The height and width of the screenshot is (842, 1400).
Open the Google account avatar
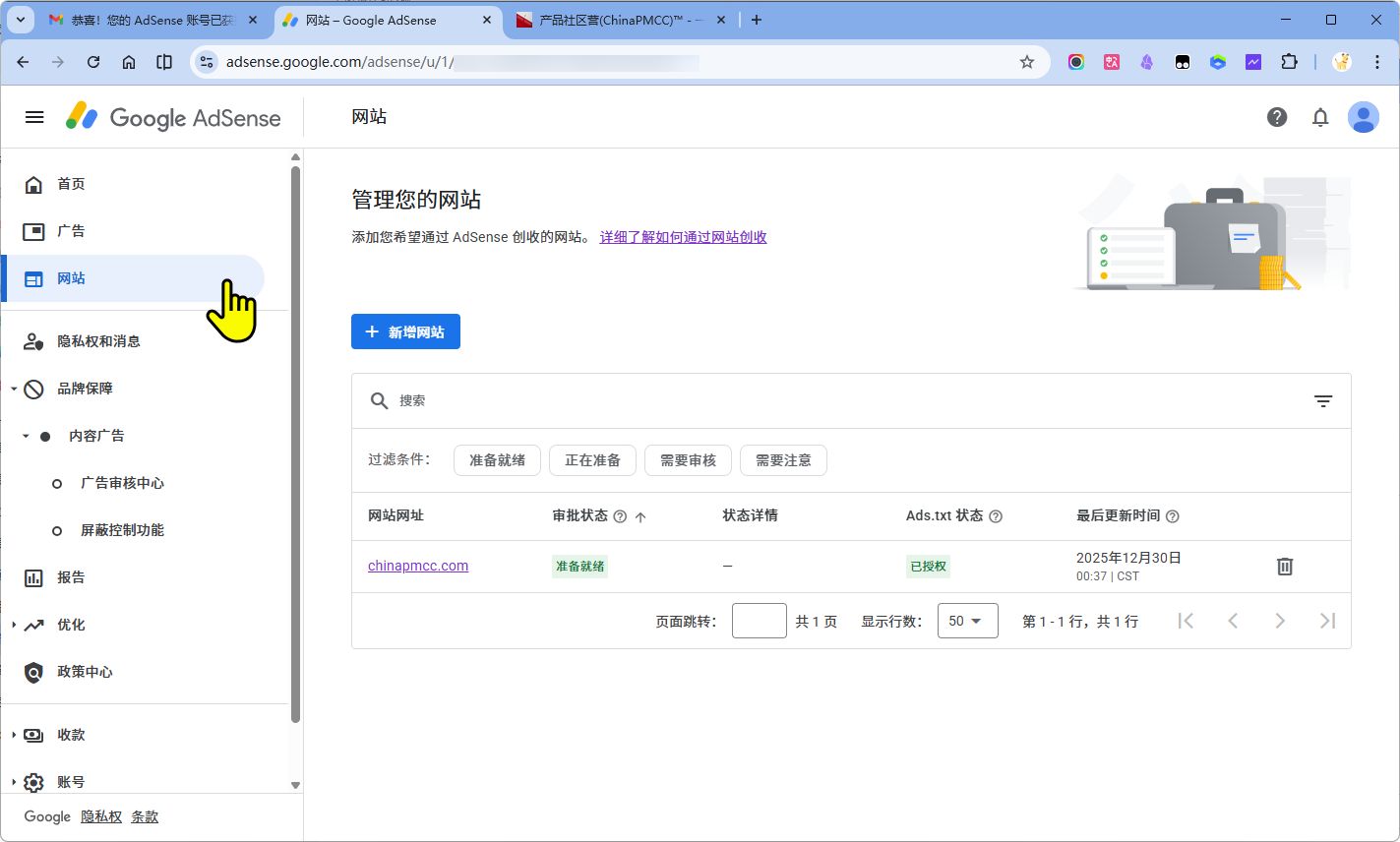point(1363,117)
